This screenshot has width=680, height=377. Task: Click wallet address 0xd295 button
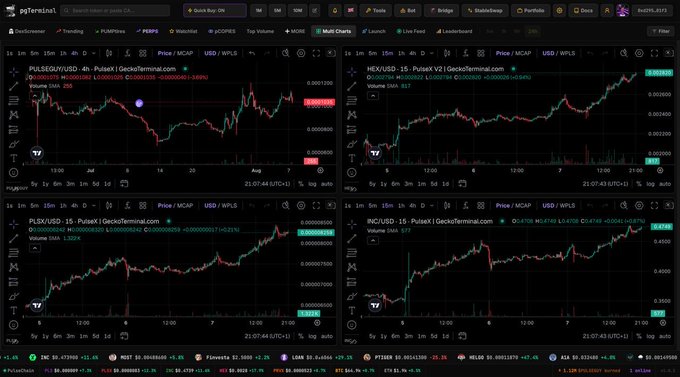(652, 10)
